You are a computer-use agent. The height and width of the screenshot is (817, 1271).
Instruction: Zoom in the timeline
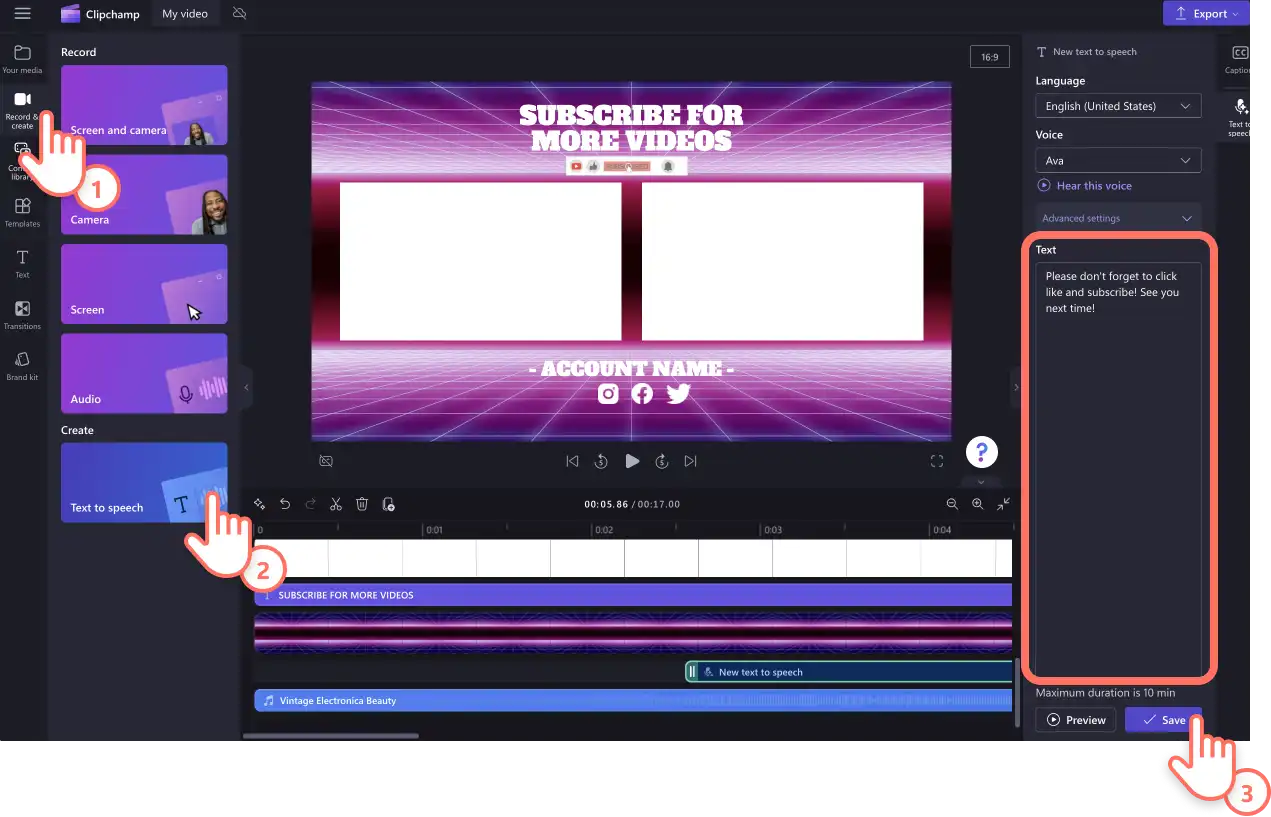pyautogui.click(x=978, y=504)
